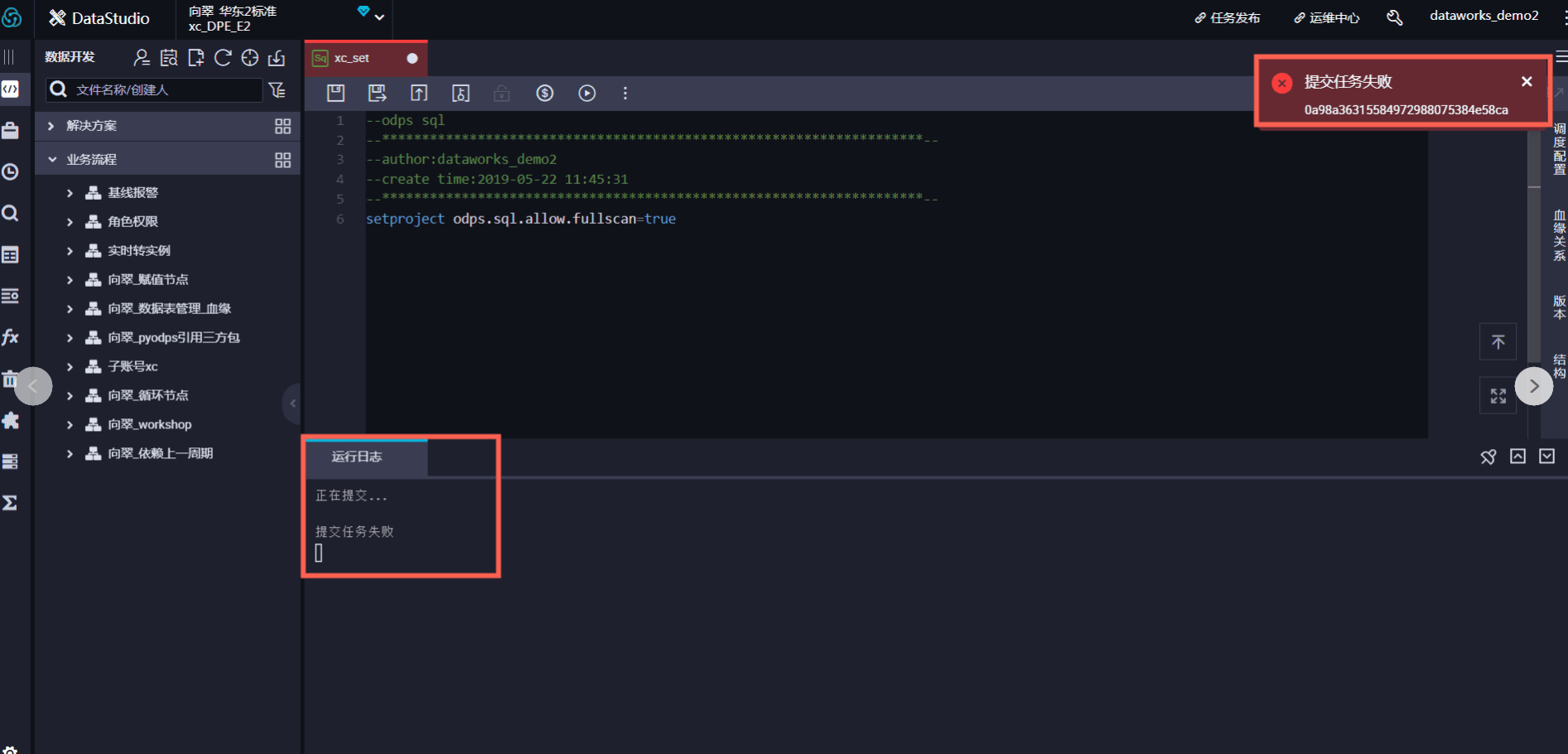Click the submit upload icon in editor toolbar
1568x754 pixels.
point(419,93)
